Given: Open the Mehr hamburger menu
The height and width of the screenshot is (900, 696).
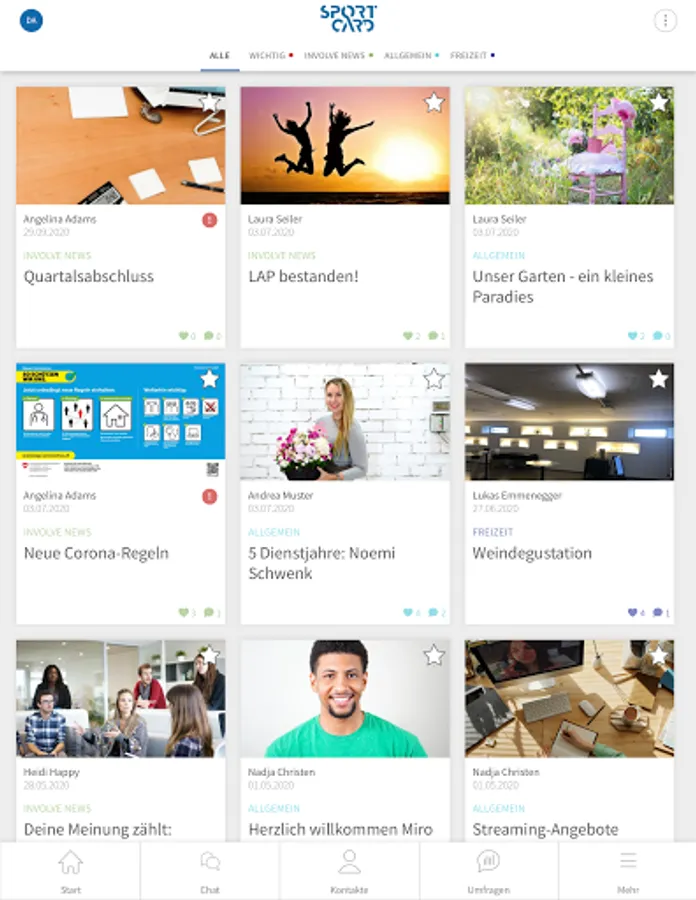Looking at the screenshot, I should click(x=628, y=860).
